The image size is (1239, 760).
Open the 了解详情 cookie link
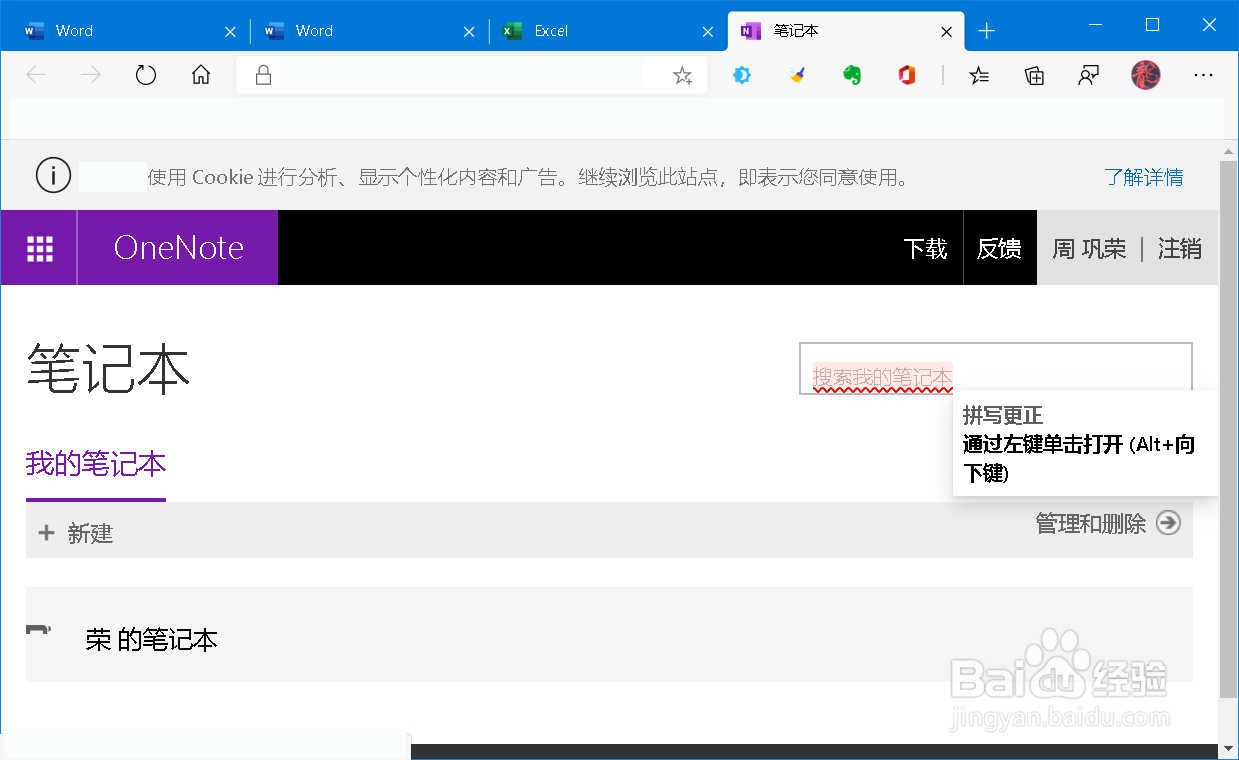[x=1144, y=177]
